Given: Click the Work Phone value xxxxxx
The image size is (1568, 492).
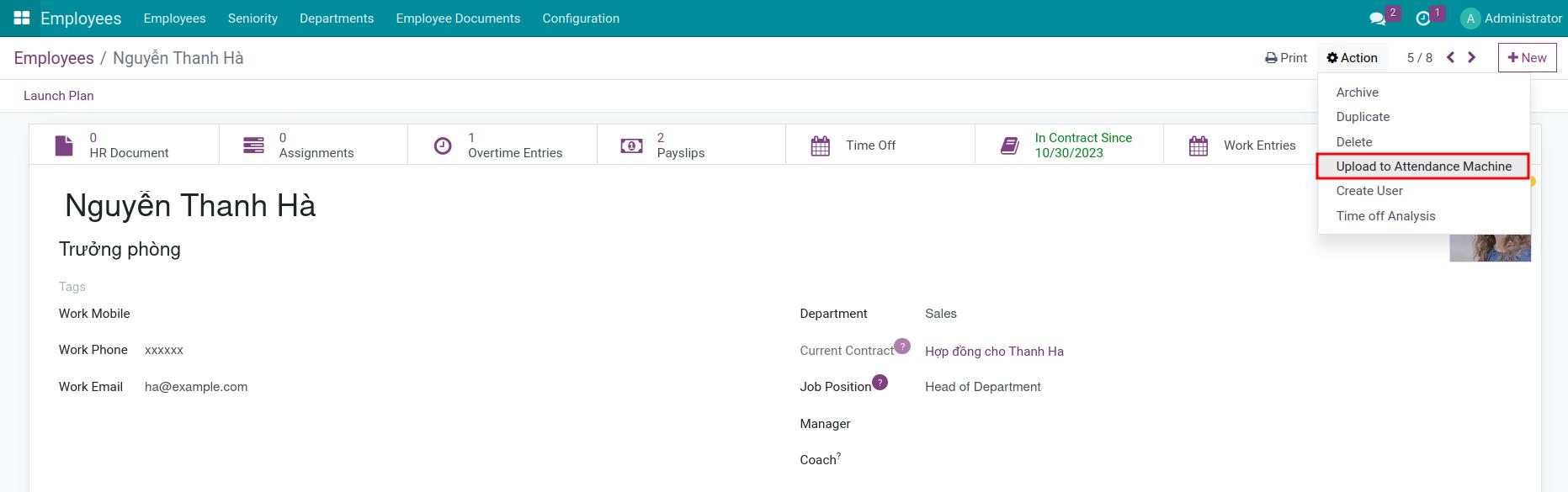Looking at the screenshot, I should [164, 350].
